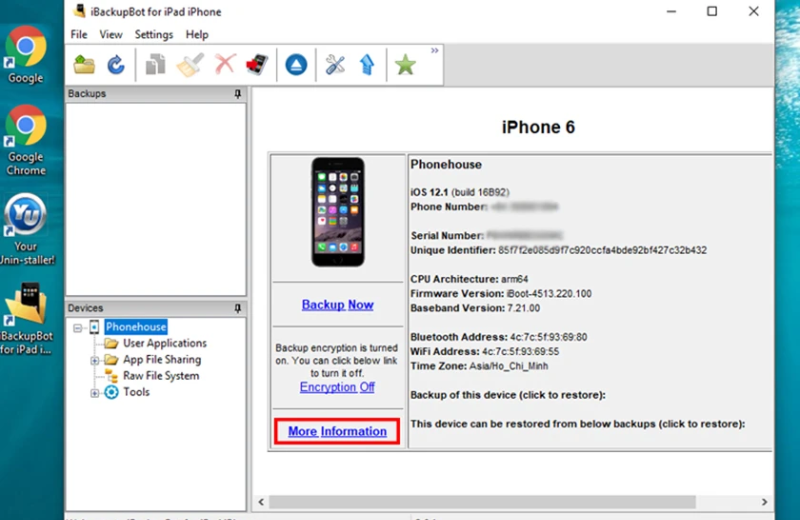
Task: Pin the Backups panel
Action: click(x=238, y=94)
